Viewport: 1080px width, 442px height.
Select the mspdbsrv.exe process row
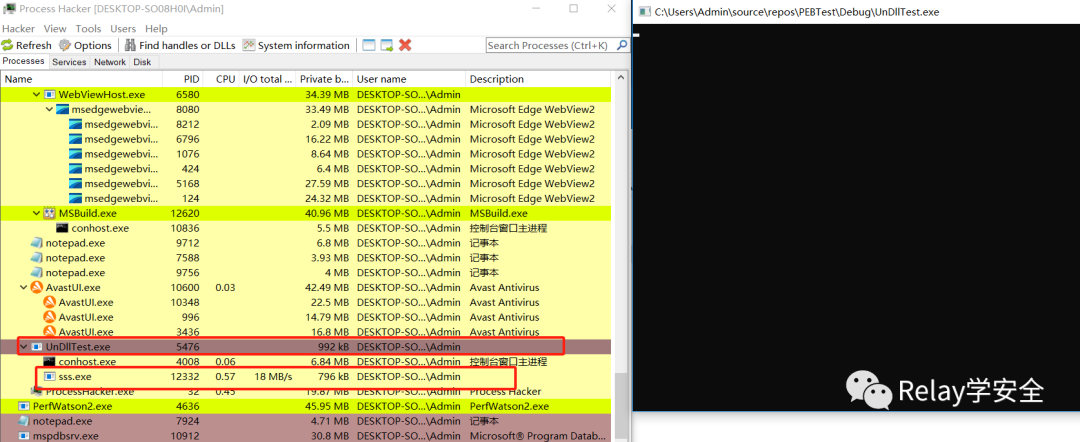306,436
